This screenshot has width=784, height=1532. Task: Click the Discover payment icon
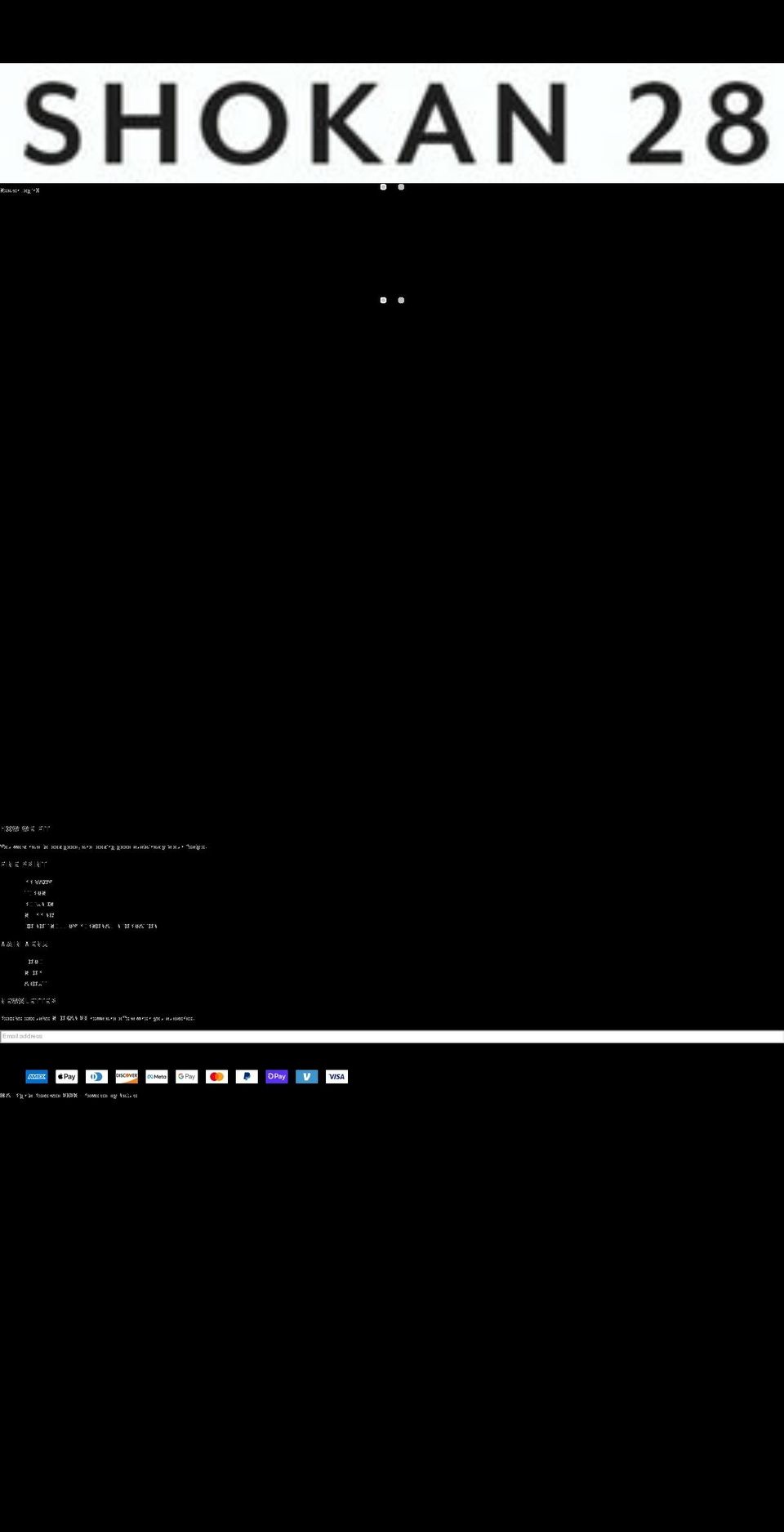pos(127,1077)
